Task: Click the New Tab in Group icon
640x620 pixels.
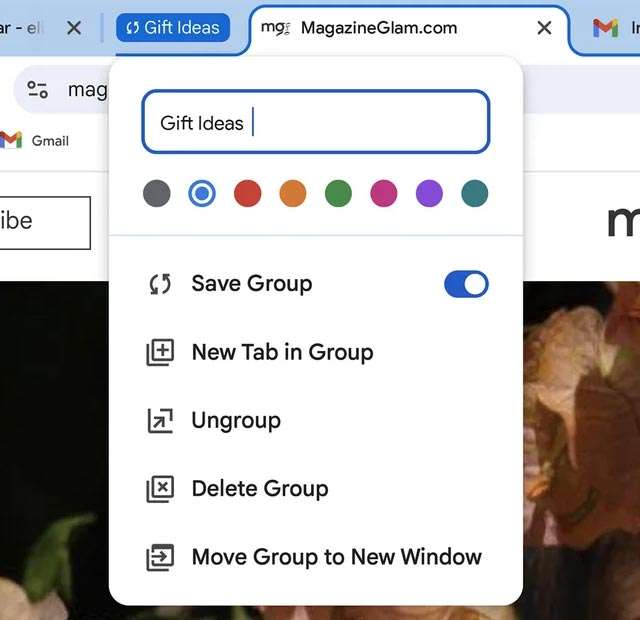Action: (x=160, y=352)
